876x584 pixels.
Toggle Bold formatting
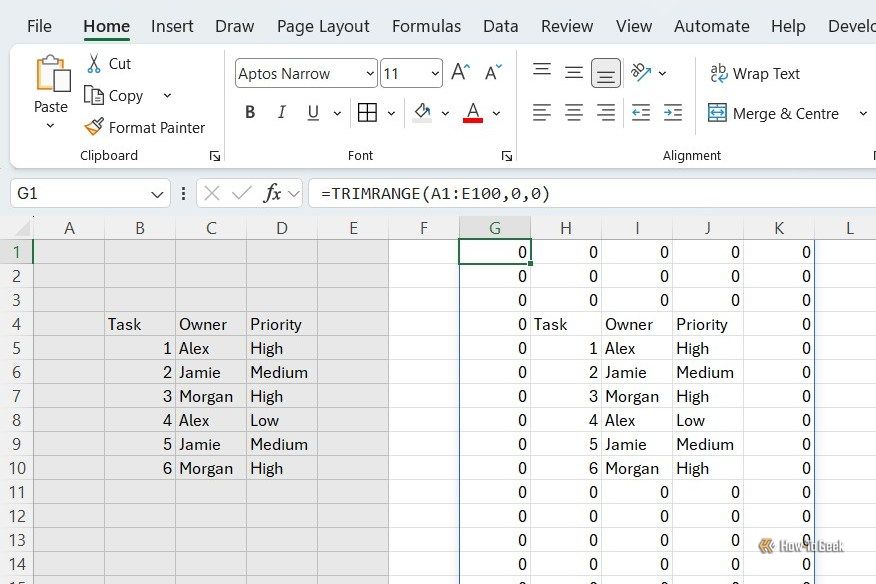(x=250, y=113)
